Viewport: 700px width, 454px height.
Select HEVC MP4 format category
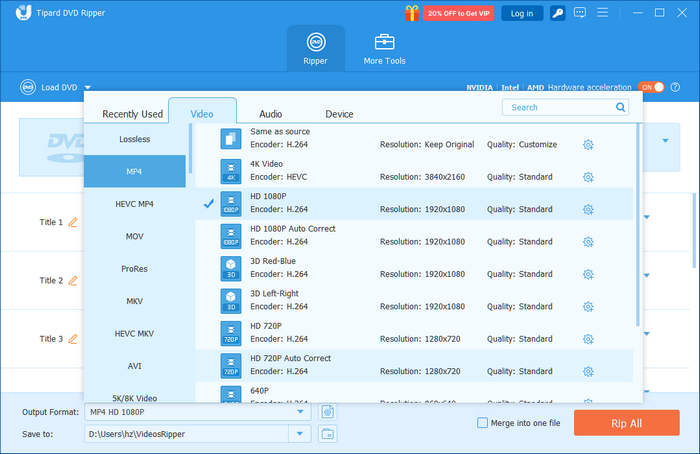[134, 204]
